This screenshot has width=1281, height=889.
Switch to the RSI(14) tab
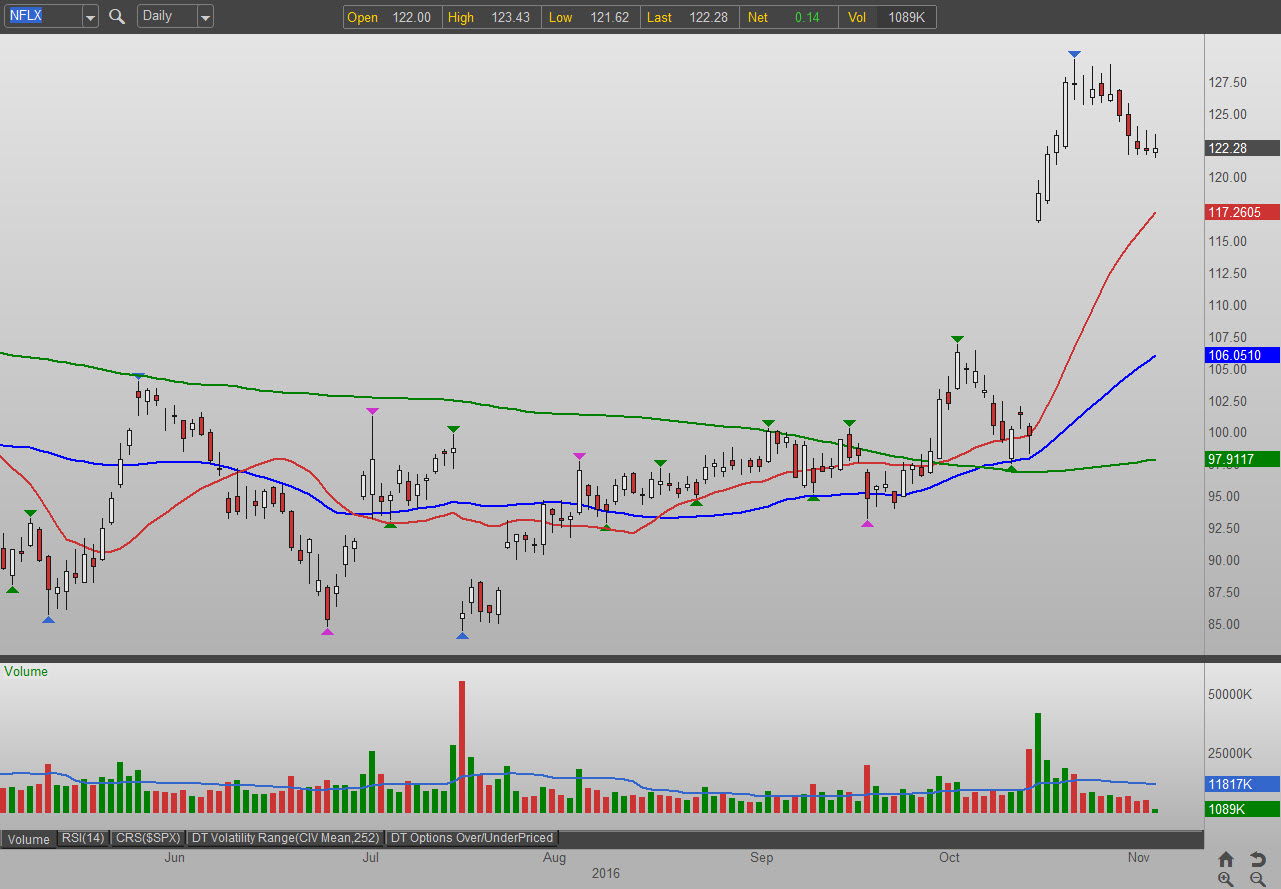[82, 838]
